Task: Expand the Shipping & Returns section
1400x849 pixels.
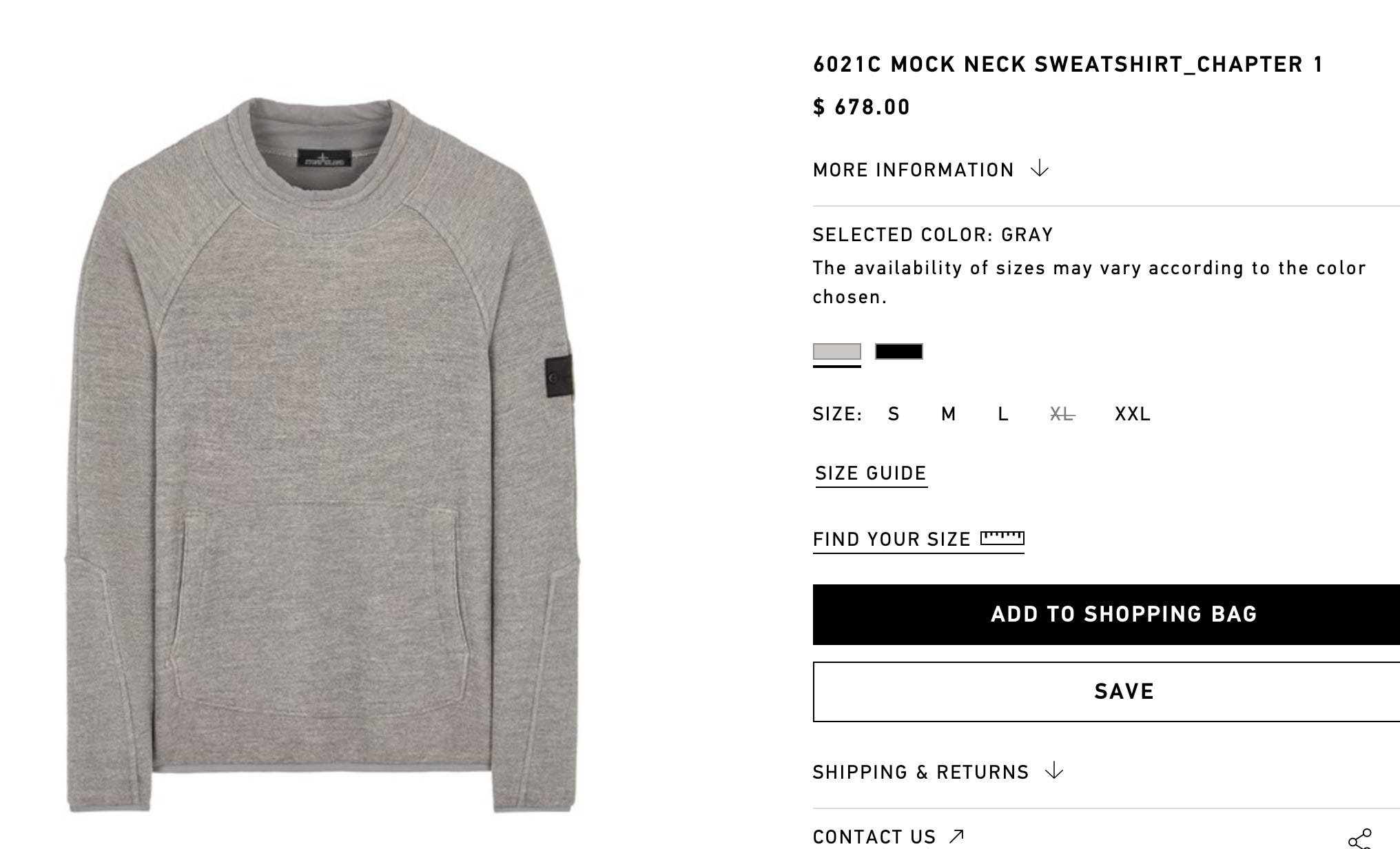Action: (938, 772)
